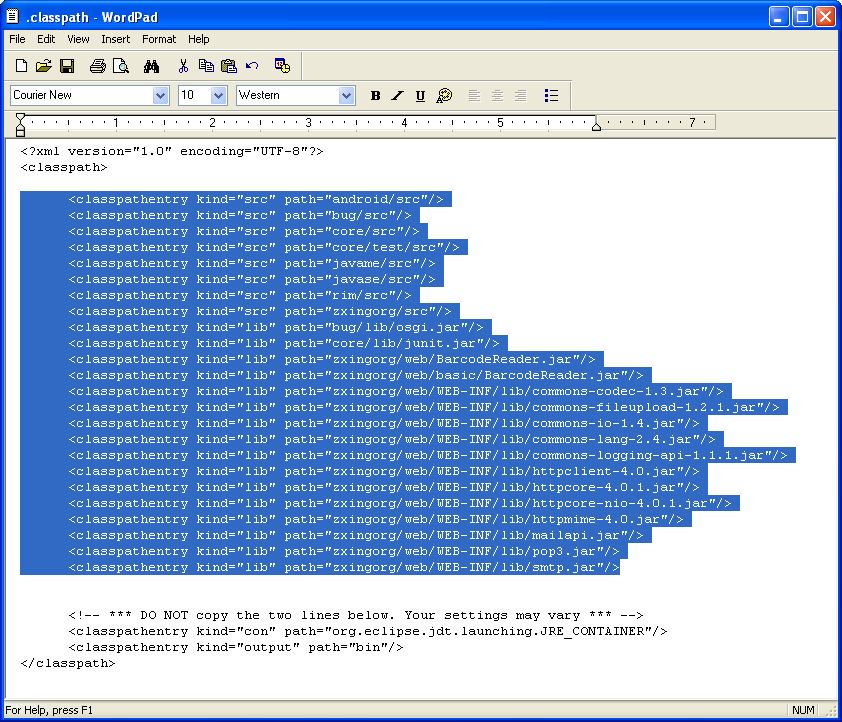Image resolution: width=842 pixels, height=722 pixels.
Task: Click the Undo icon
Action: 252,66
